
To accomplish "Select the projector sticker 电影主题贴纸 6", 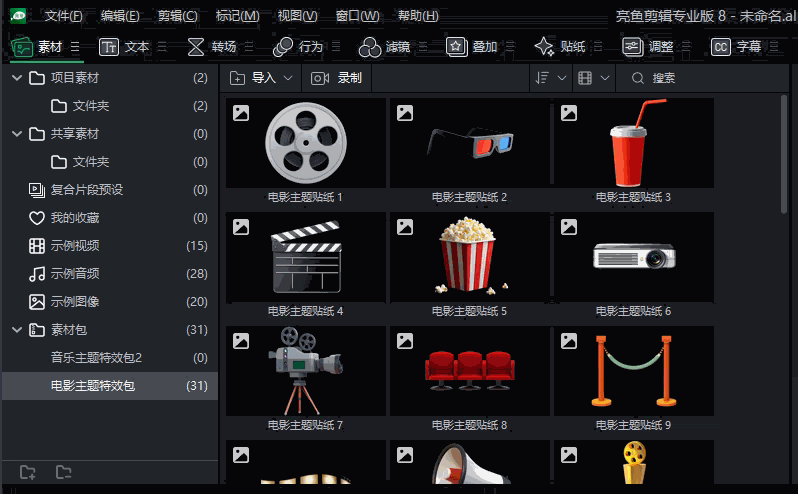I will 634,257.
